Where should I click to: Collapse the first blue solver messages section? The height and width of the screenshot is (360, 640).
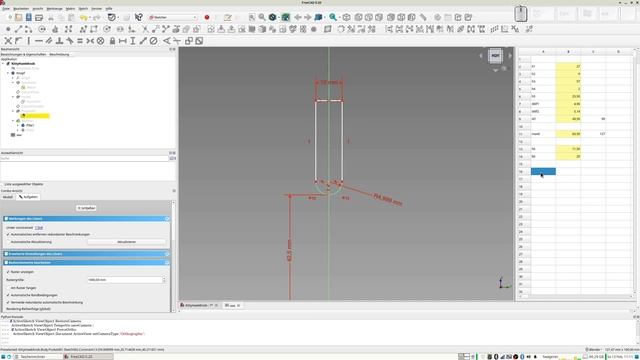tap(167, 219)
